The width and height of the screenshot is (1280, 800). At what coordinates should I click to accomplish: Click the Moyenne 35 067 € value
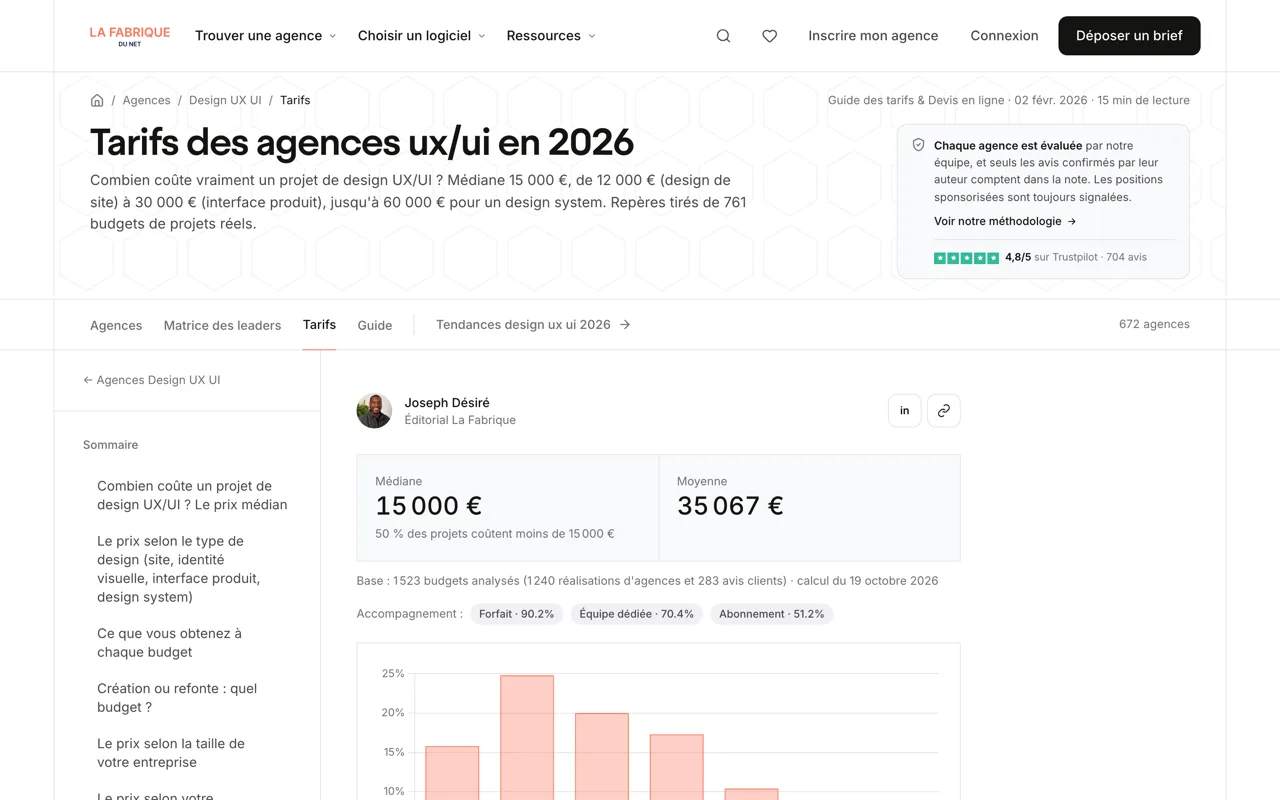click(x=730, y=506)
